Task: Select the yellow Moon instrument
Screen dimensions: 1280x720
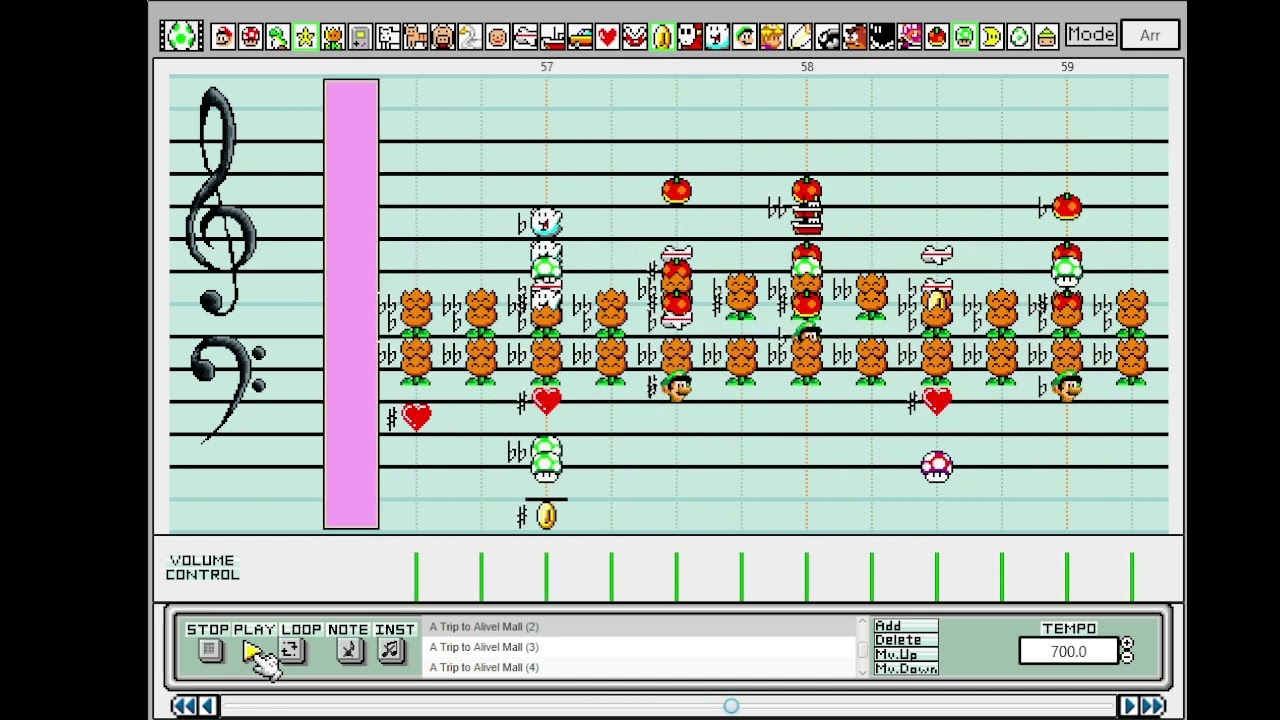Action: coord(991,37)
